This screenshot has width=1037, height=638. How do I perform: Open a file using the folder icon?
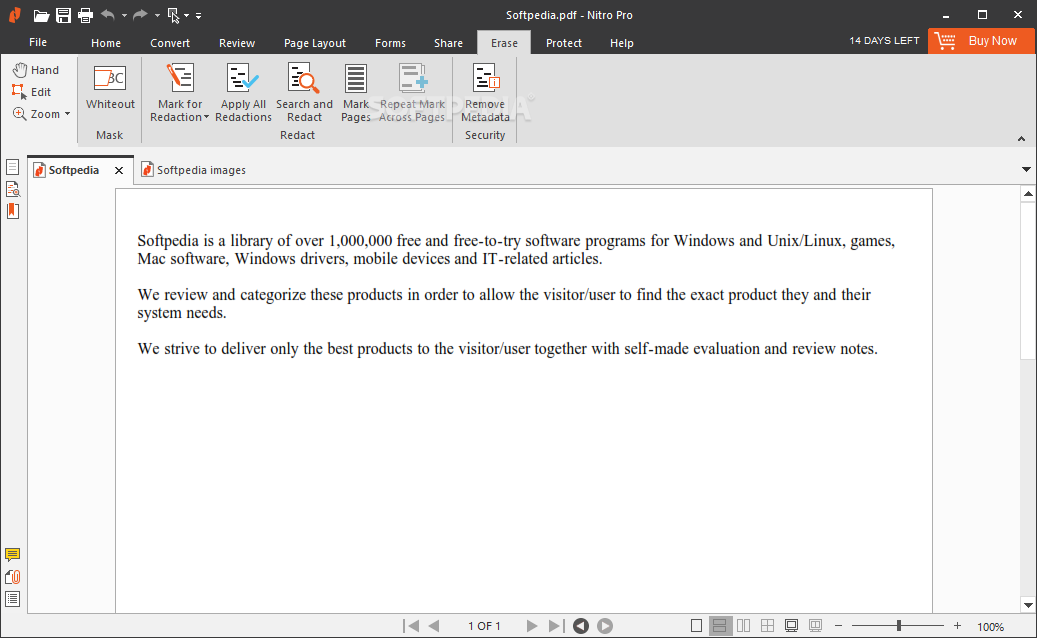[x=41, y=15]
